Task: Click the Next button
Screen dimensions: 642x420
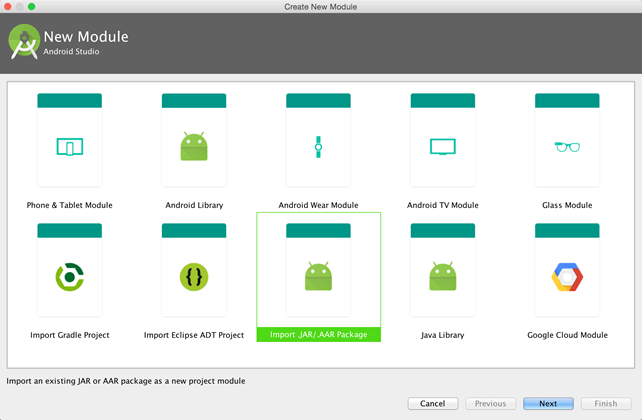Action: tap(548, 403)
